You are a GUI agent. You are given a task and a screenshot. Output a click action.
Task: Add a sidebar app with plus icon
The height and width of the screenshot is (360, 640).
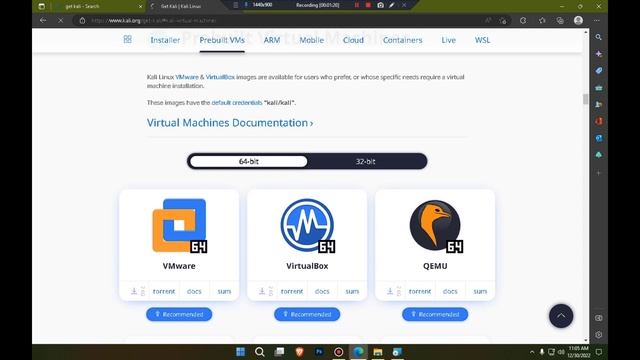click(598, 173)
